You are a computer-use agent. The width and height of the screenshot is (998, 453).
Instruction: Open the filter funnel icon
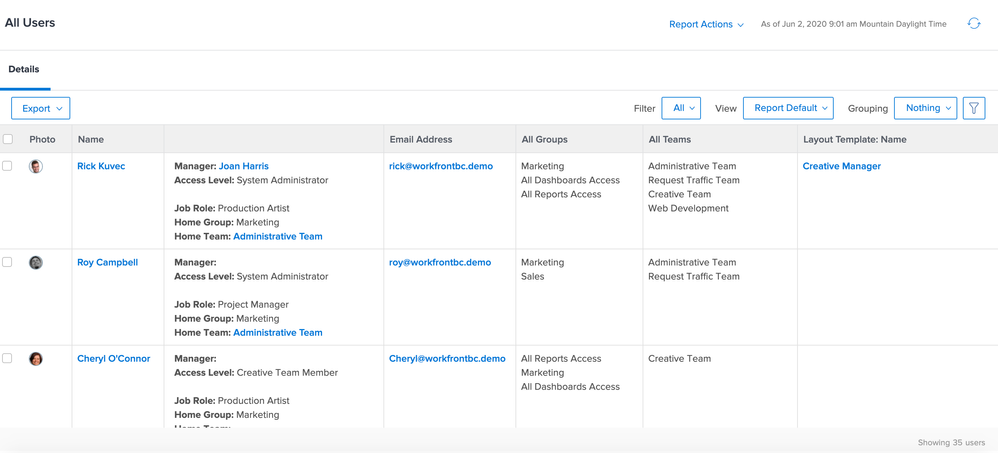pyautogui.click(x=973, y=108)
